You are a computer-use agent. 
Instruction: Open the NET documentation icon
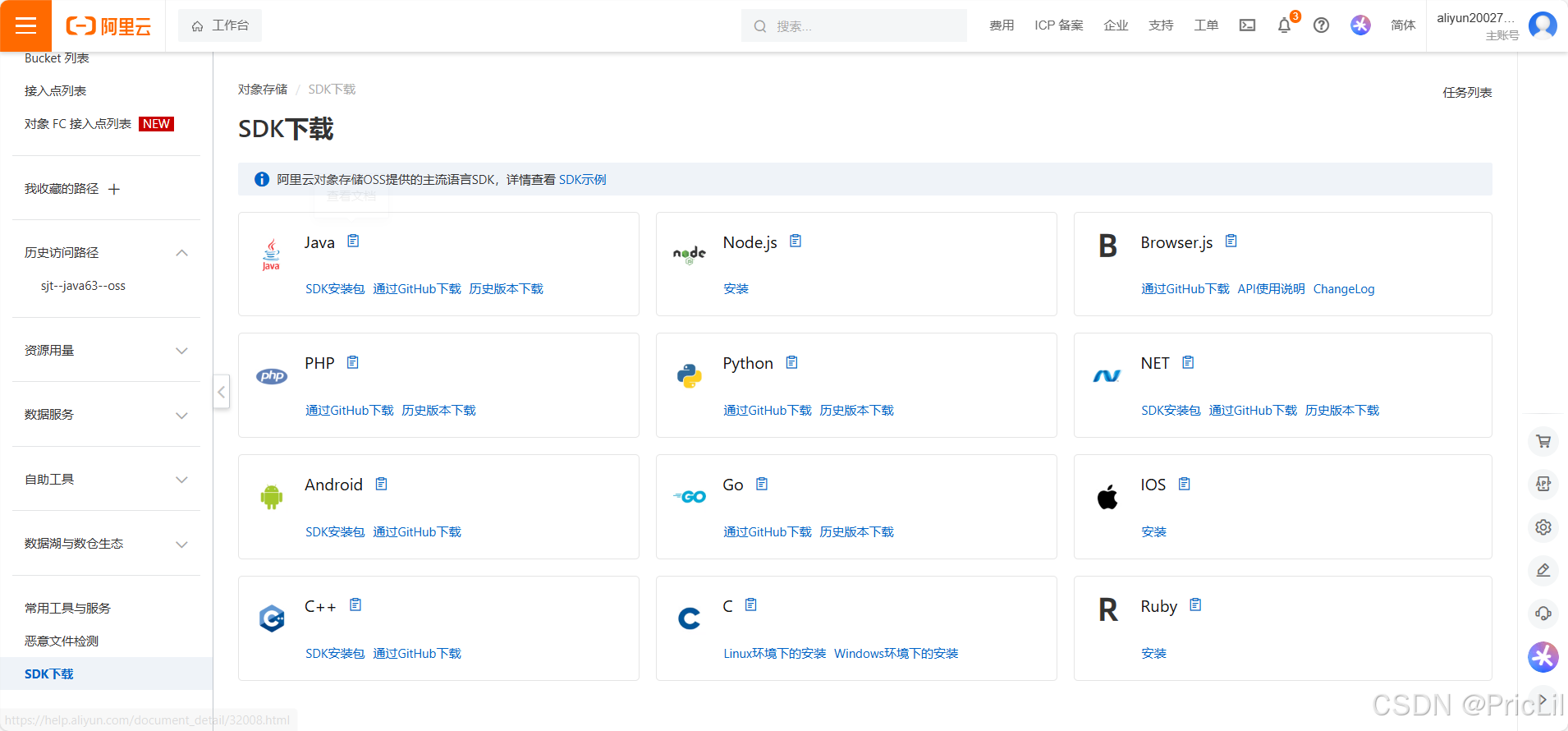tap(1188, 362)
